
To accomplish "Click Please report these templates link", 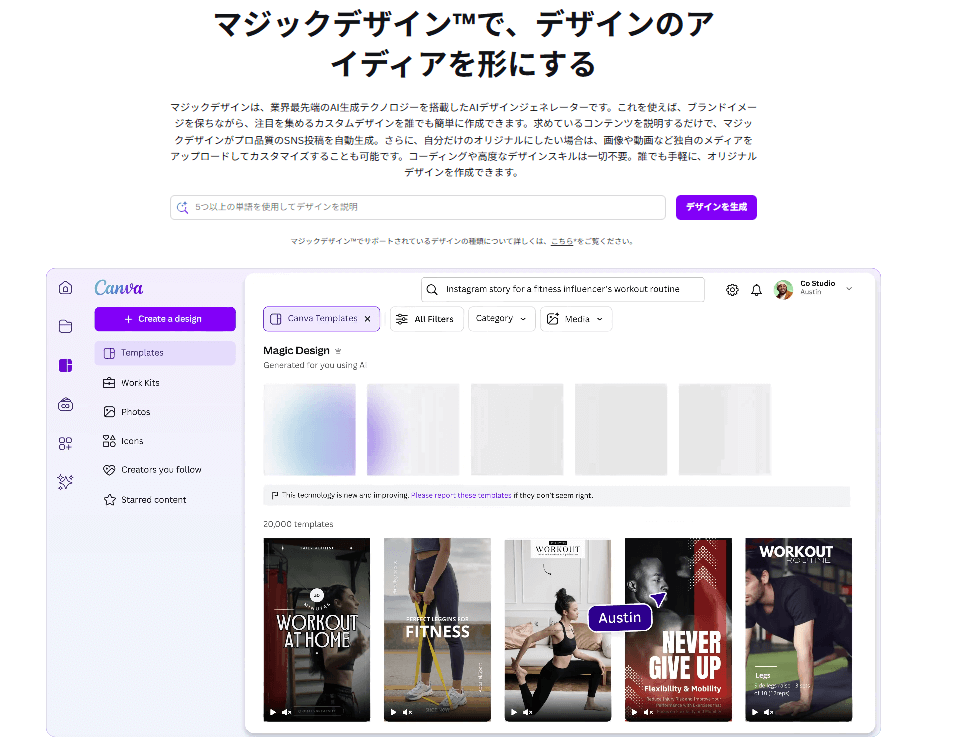I will (x=461, y=495).
